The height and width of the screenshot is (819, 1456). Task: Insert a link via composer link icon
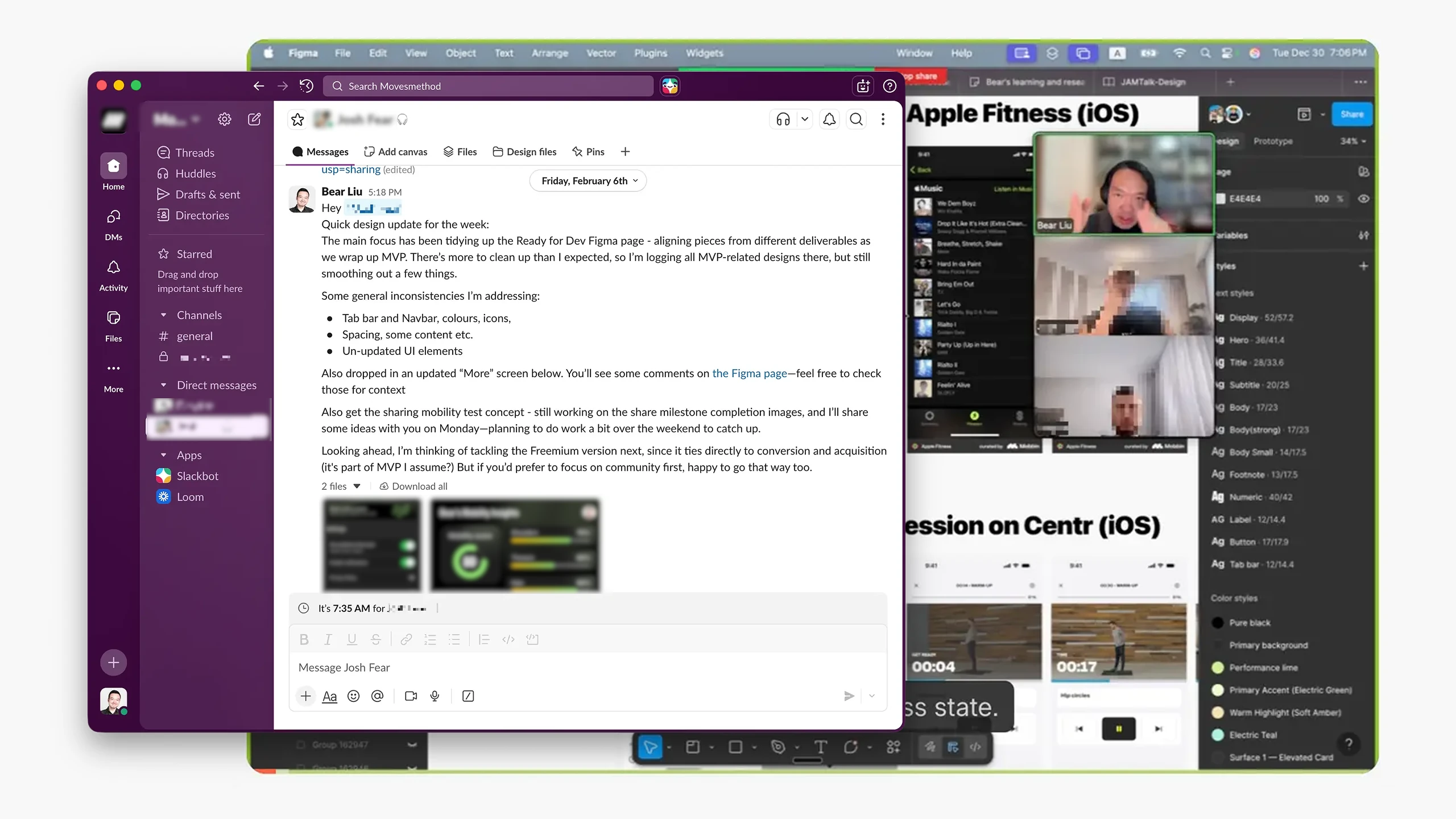click(406, 639)
